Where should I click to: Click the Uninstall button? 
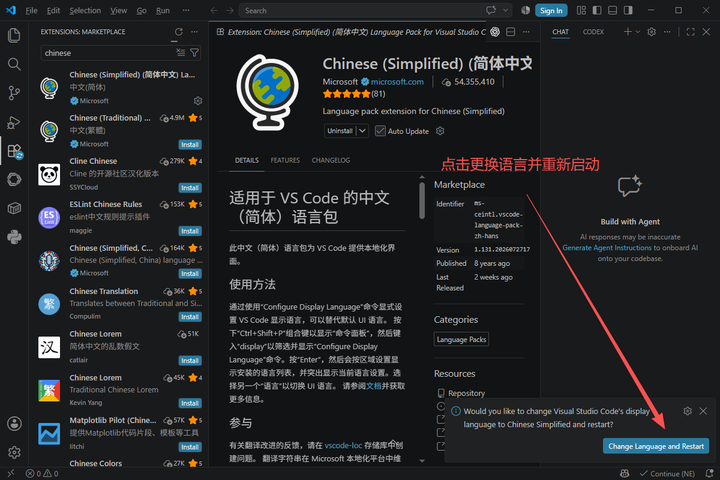click(x=340, y=131)
